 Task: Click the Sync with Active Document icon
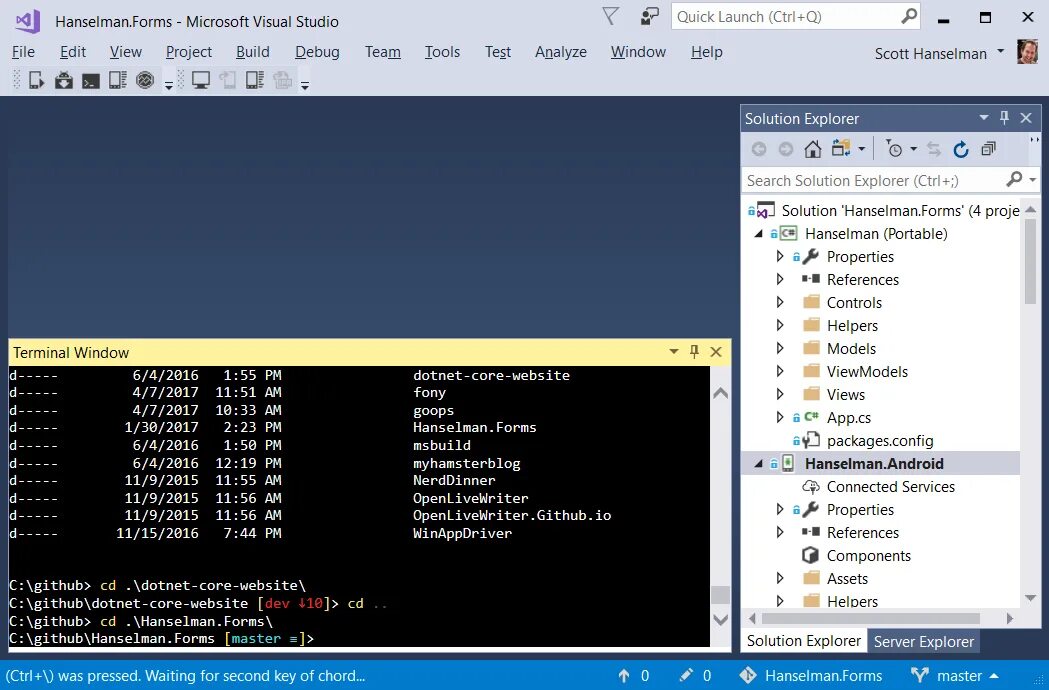(933, 149)
